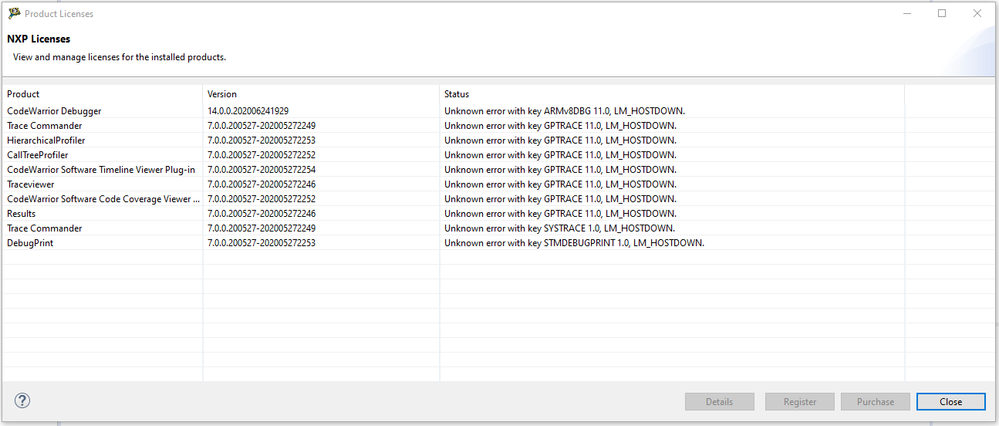
Task: Close the window with the X button
Action: (977, 13)
